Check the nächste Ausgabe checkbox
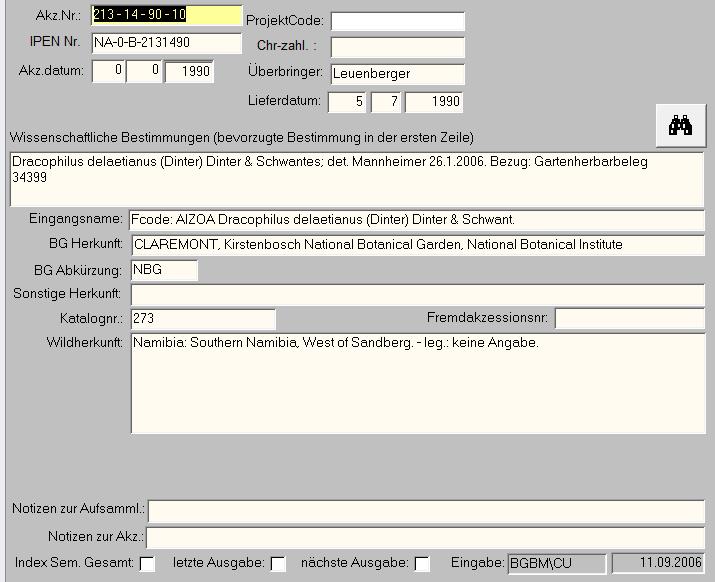This screenshot has height=582, width=715. point(422,564)
